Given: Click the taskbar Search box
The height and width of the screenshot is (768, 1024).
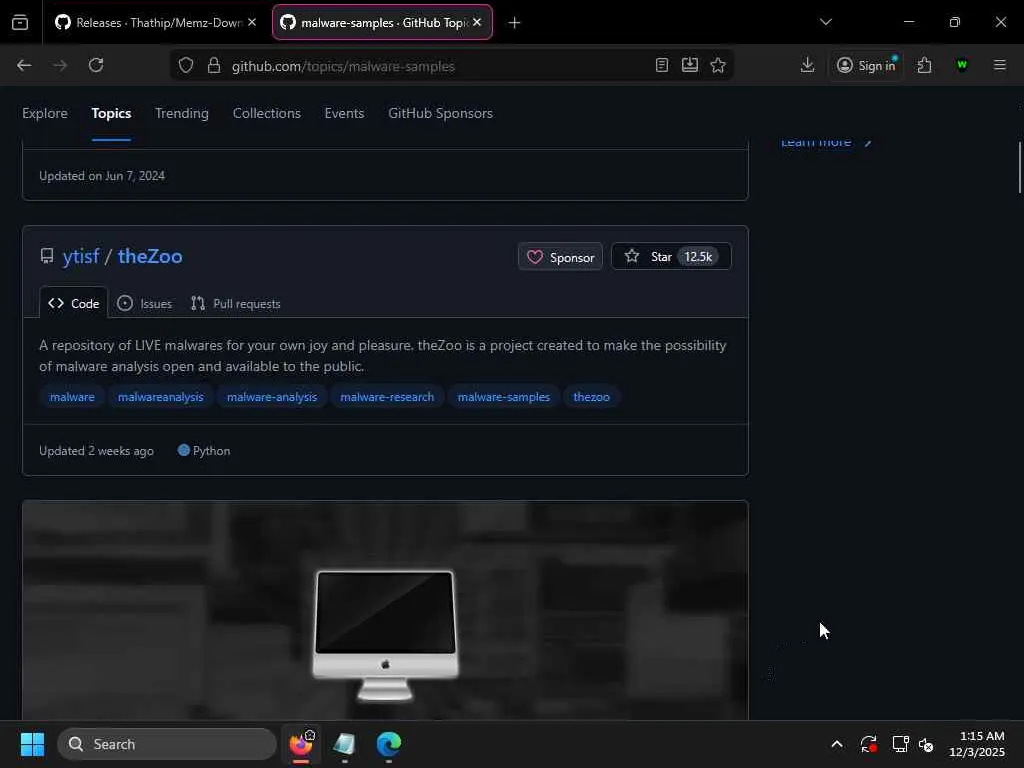Looking at the screenshot, I should click(167, 744).
